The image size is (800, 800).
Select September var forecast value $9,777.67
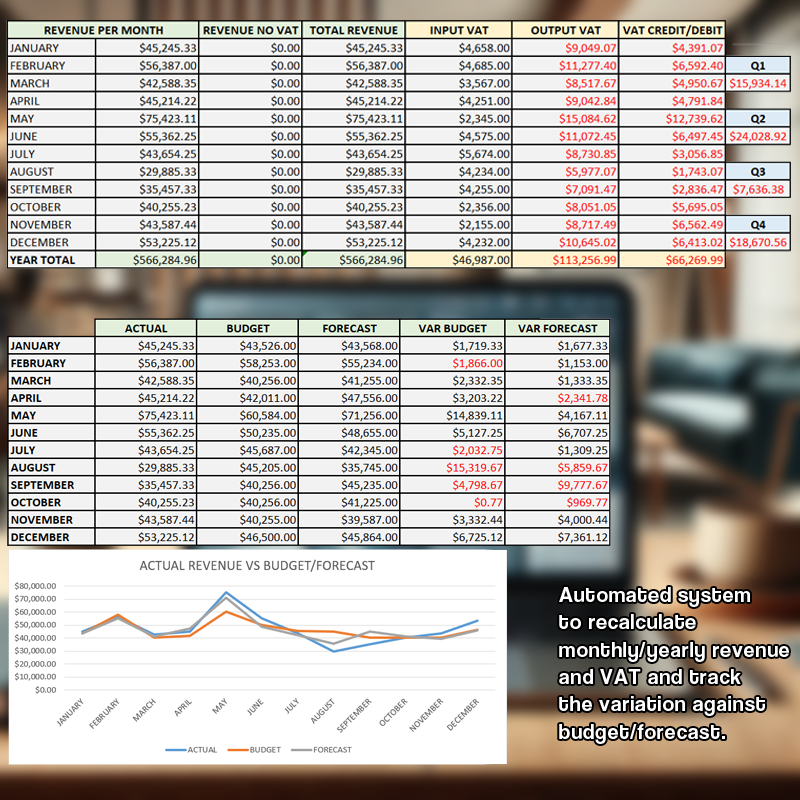point(557,485)
